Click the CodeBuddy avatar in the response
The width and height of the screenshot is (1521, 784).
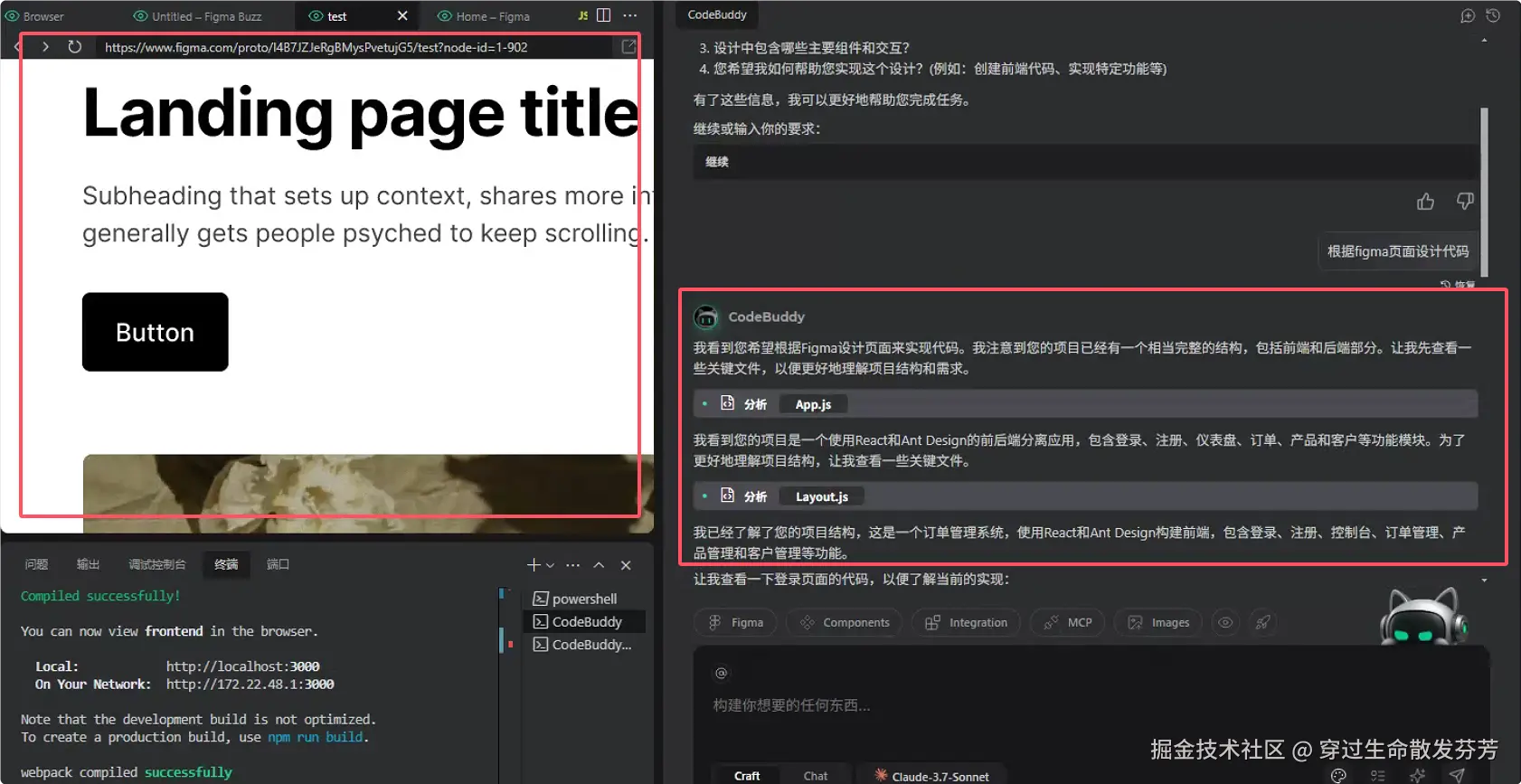pos(705,316)
